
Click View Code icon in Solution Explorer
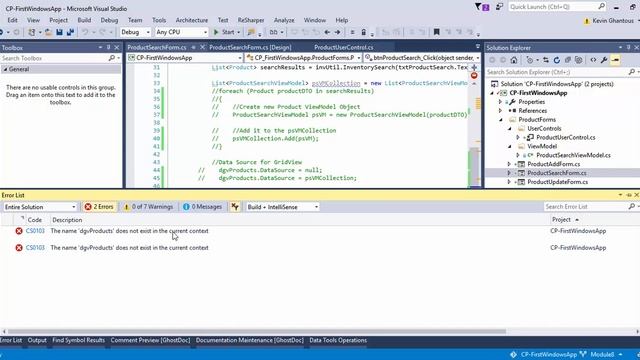pyautogui.click(x=593, y=60)
